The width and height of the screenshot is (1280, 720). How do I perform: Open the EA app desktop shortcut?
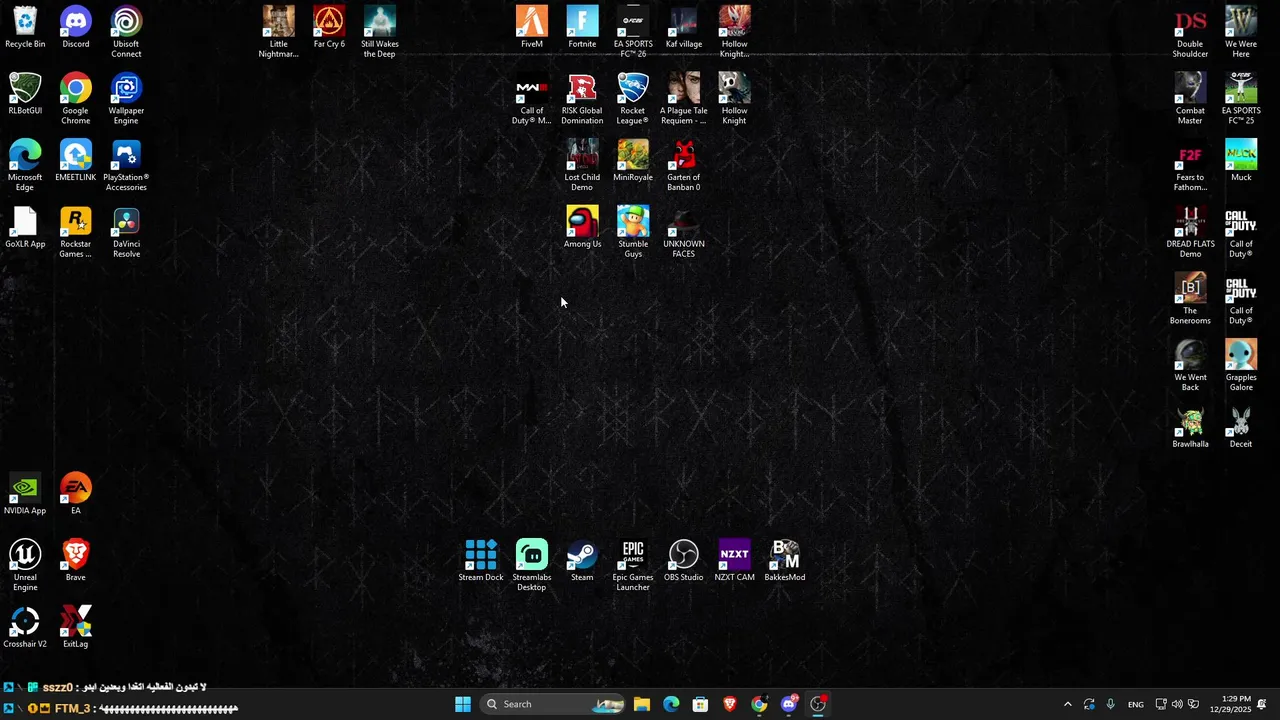76,495
